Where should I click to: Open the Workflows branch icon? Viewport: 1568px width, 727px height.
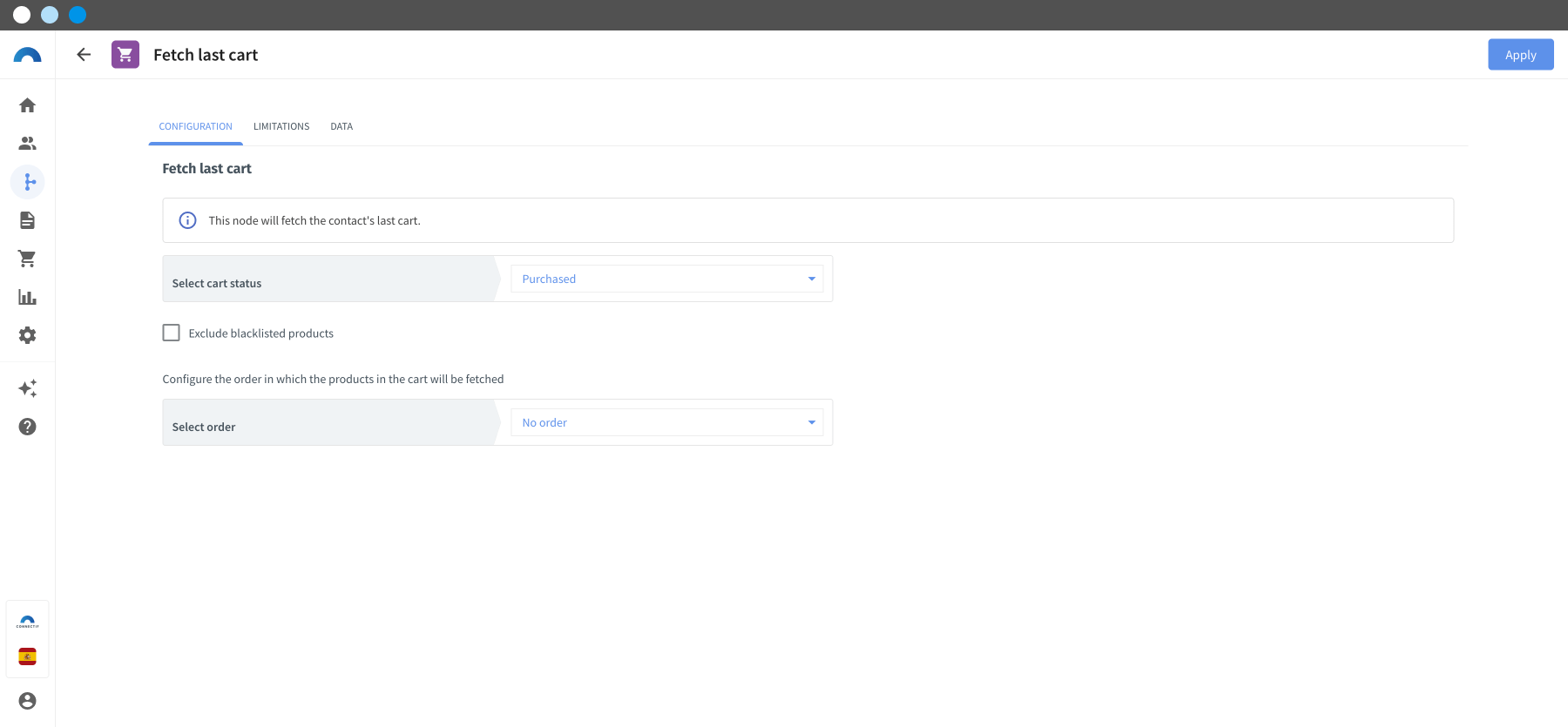click(28, 182)
